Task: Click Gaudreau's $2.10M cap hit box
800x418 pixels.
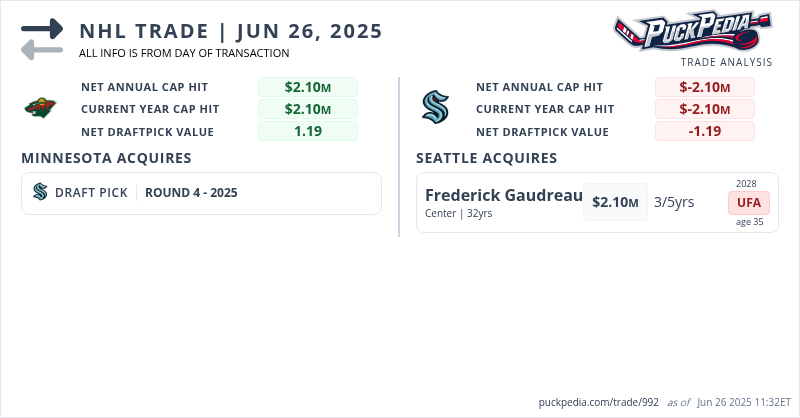Action: point(615,202)
